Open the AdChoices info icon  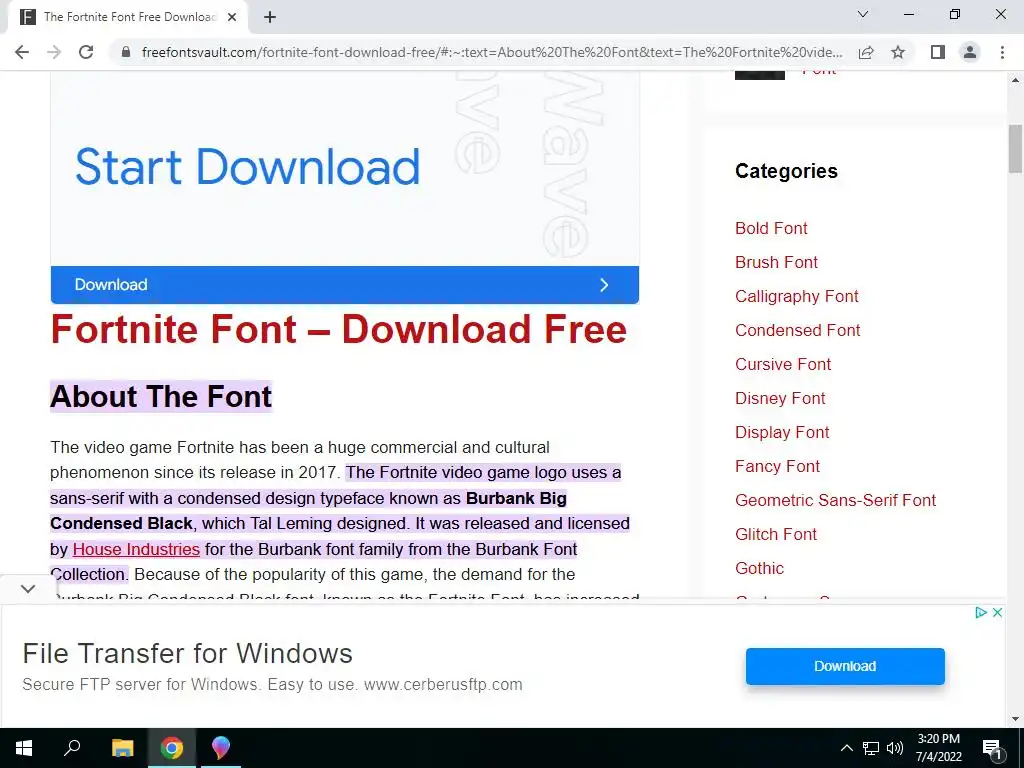pos(981,613)
